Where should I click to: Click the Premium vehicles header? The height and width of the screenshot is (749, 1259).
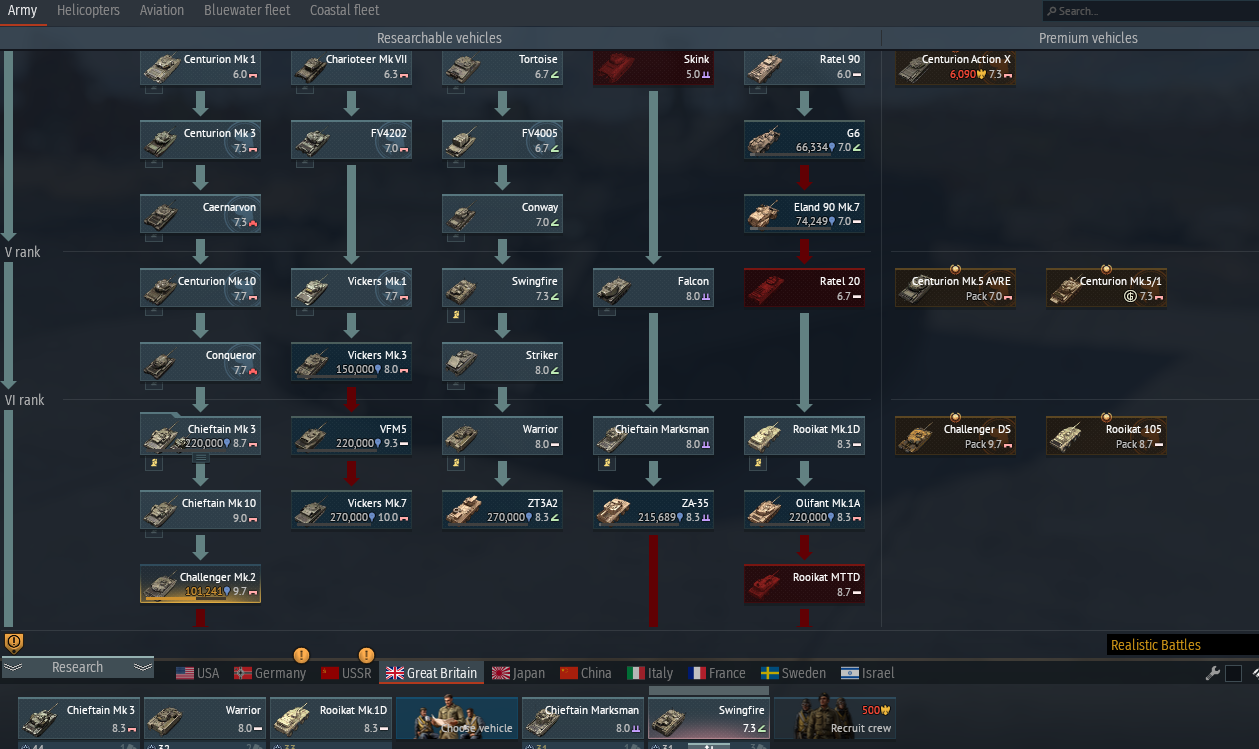[1088, 38]
